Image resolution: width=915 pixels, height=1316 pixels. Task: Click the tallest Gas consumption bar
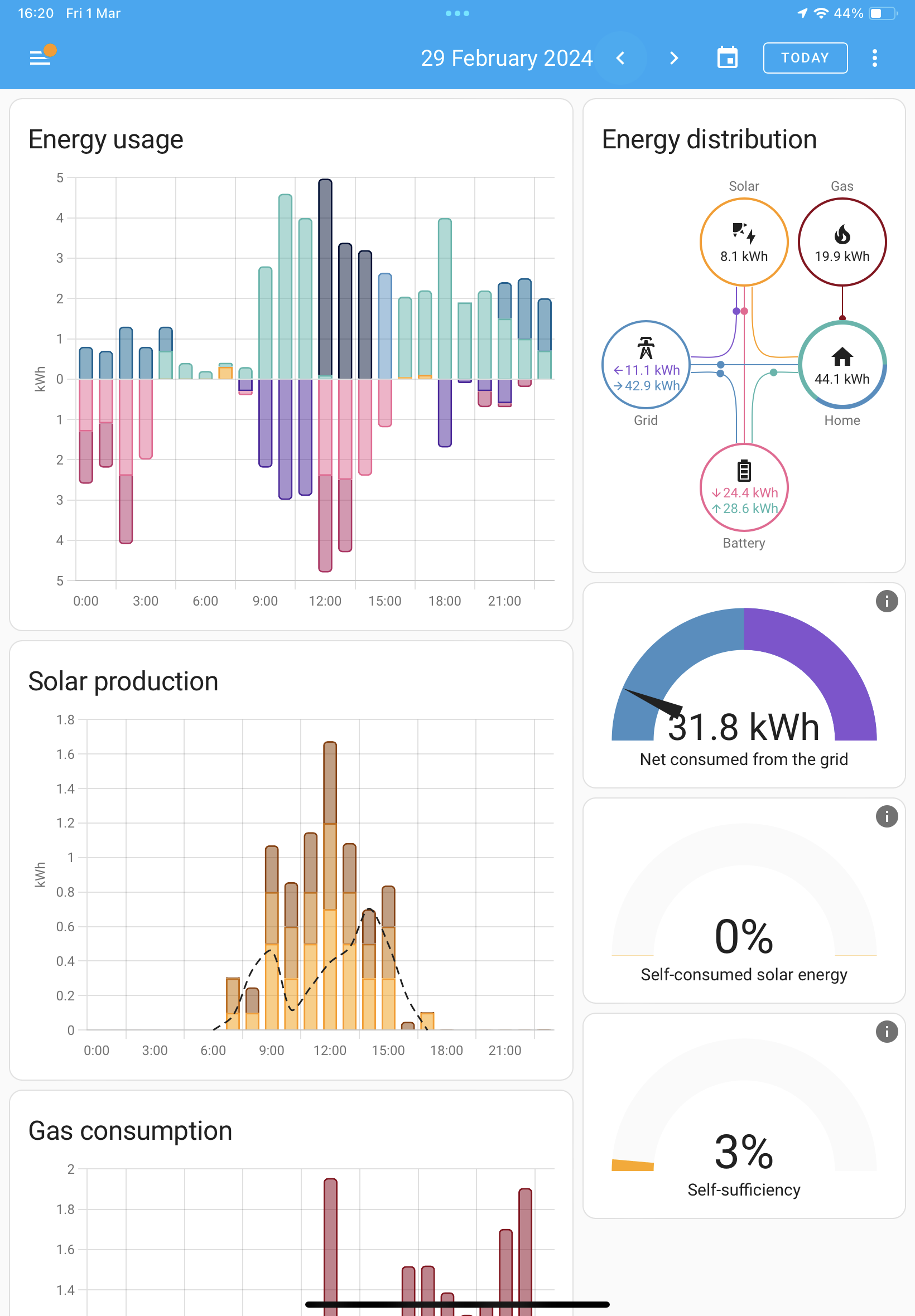pos(330,1247)
